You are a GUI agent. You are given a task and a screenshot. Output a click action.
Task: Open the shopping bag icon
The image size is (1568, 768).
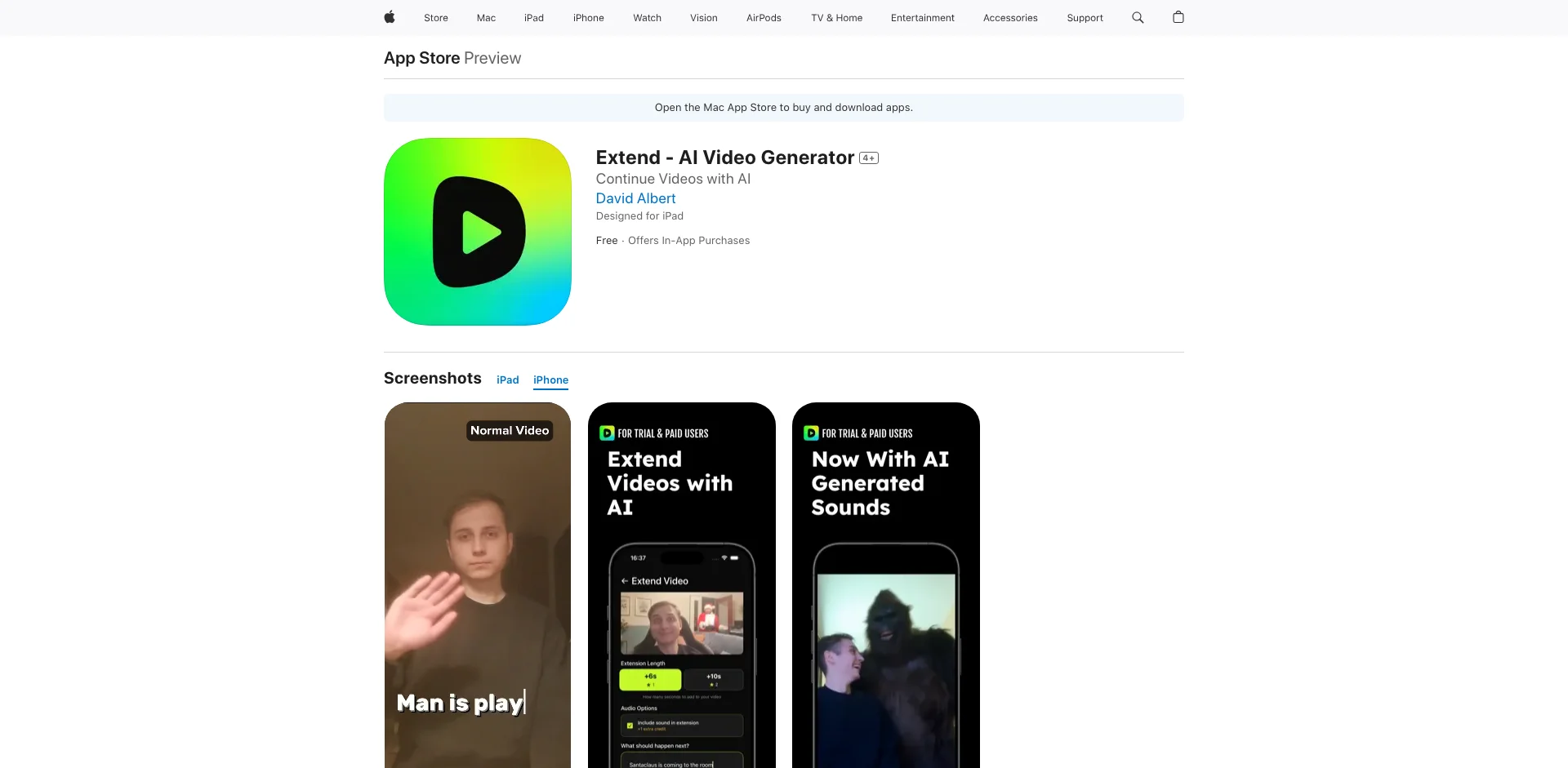point(1178,17)
